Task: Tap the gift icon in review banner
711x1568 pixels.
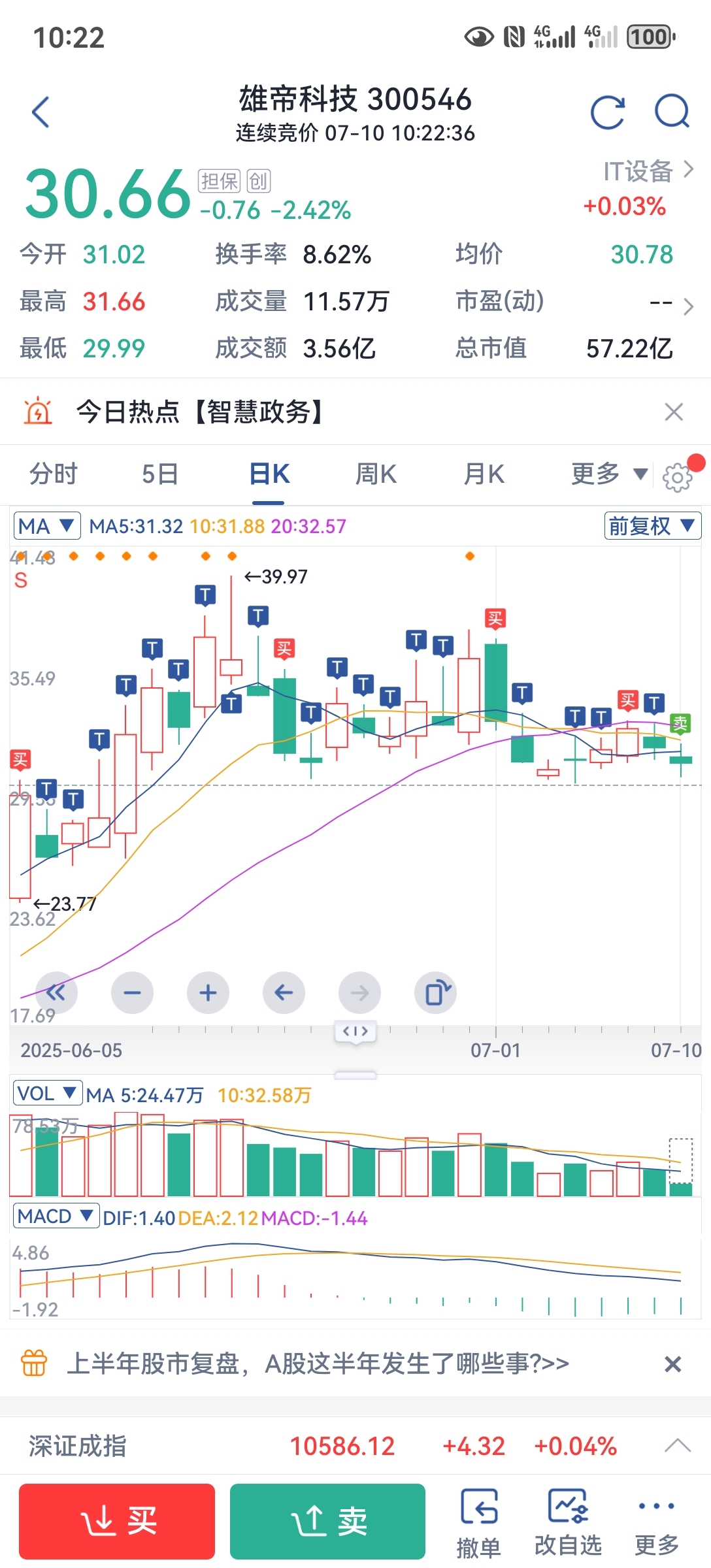Action: point(34,1364)
